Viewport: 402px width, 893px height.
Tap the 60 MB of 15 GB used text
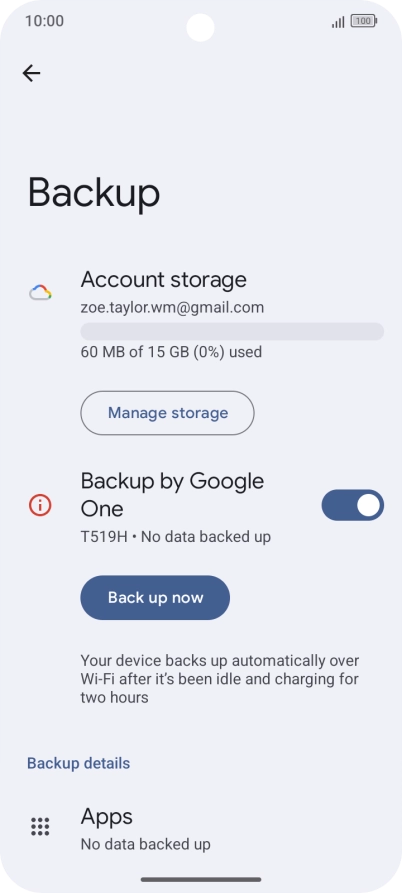[x=171, y=352]
